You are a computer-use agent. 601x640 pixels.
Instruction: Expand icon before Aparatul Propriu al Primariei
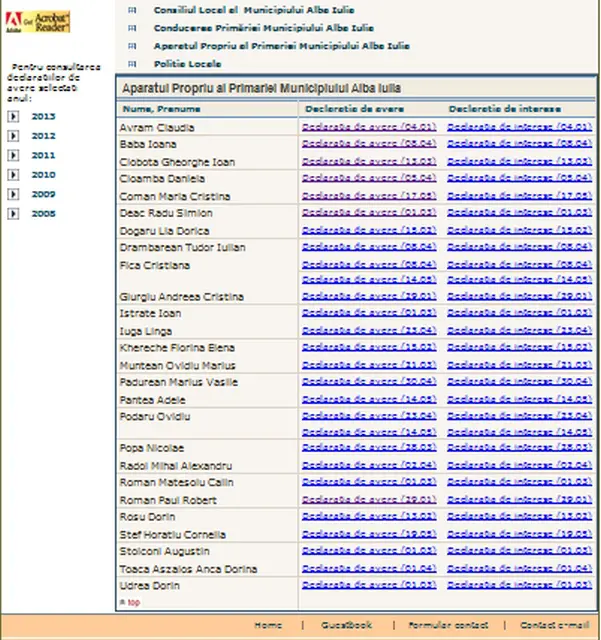point(132,46)
